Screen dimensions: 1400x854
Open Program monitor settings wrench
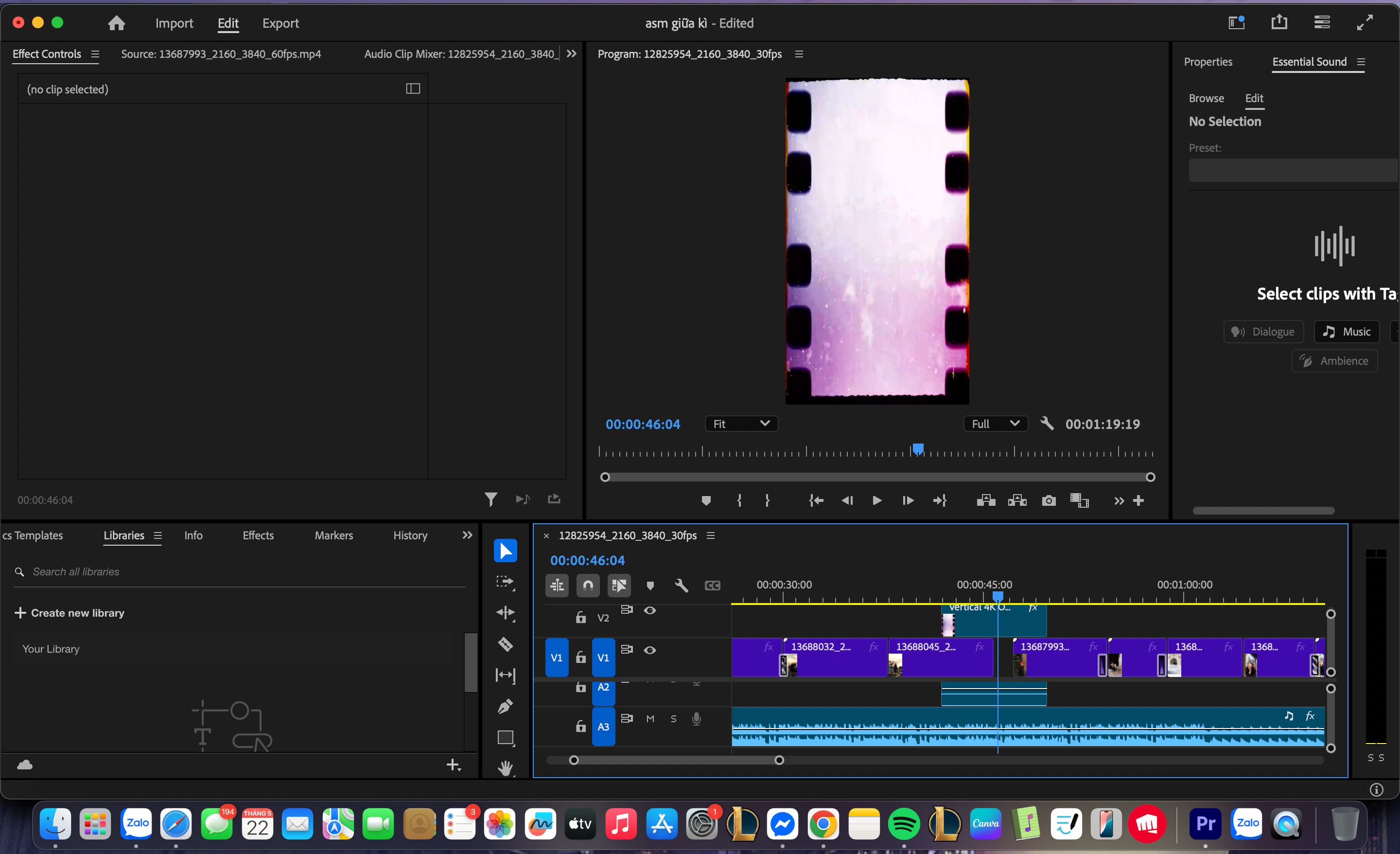coord(1047,424)
